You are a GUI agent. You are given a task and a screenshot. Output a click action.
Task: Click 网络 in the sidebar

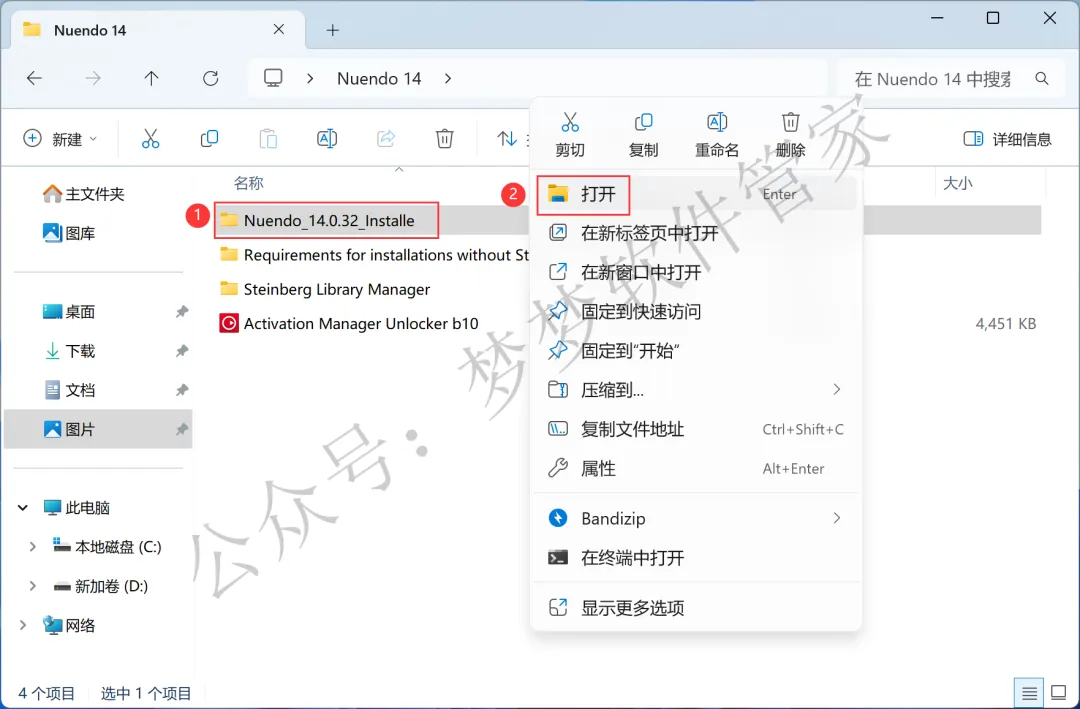point(69,626)
